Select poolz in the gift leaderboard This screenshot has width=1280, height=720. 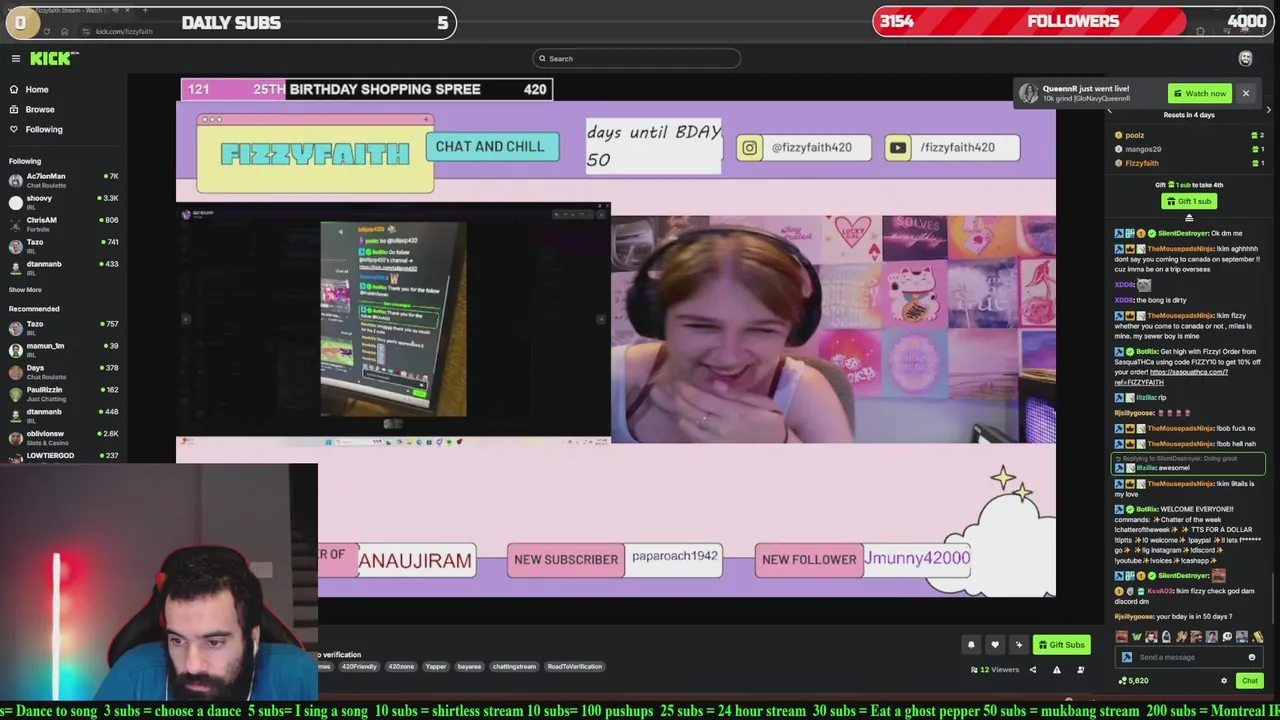click(1134, 136)
